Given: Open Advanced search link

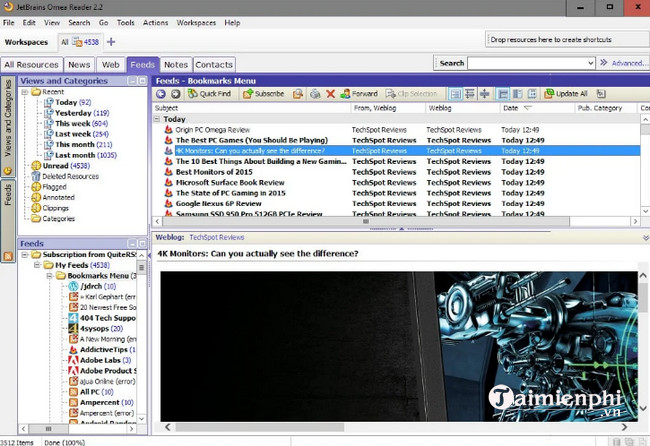Looking at the screenshot, I should (629, 63).
